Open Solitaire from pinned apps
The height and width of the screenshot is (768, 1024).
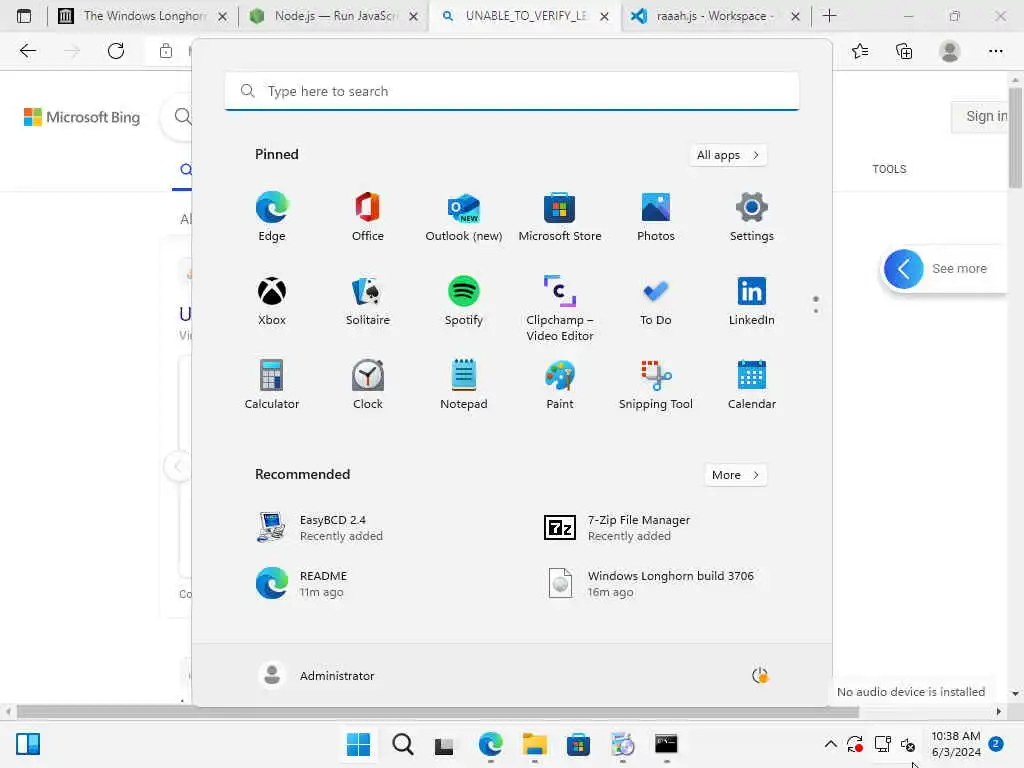(368, 300)
